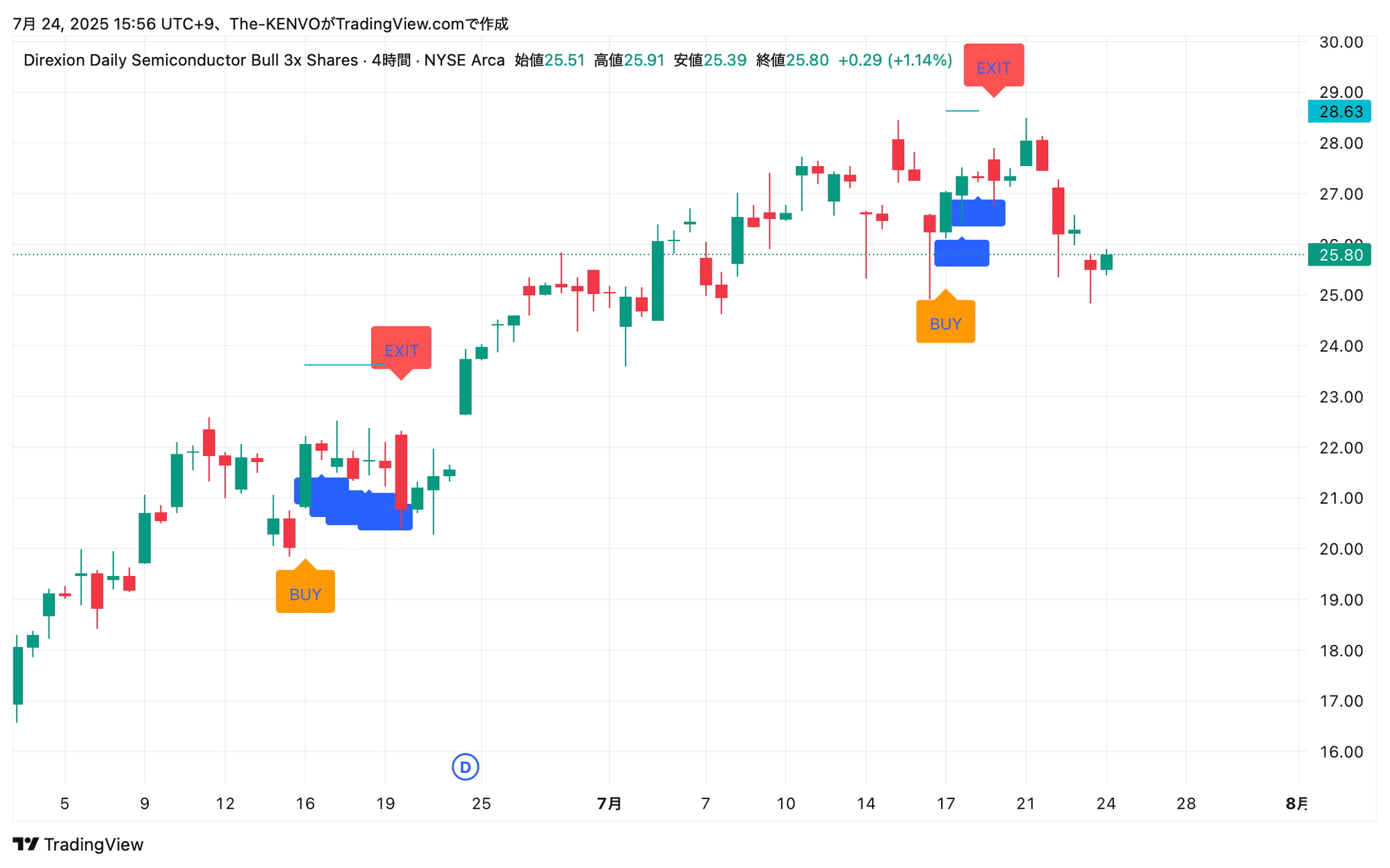Click the 25 date axis label
Screen dimensions: 1390x868
(x=481, y=804)
